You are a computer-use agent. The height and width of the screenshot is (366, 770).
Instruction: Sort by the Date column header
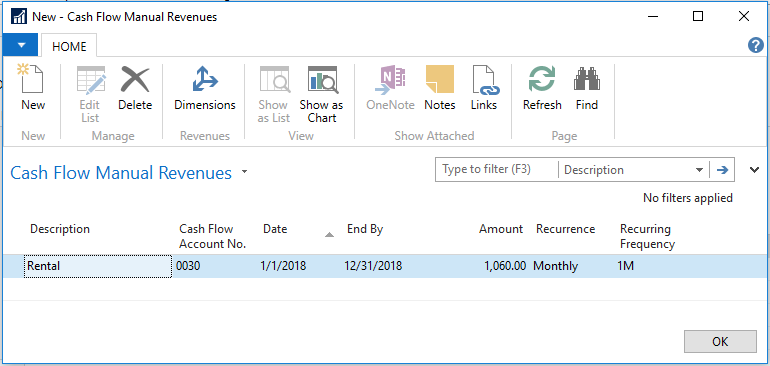[275, 229]
